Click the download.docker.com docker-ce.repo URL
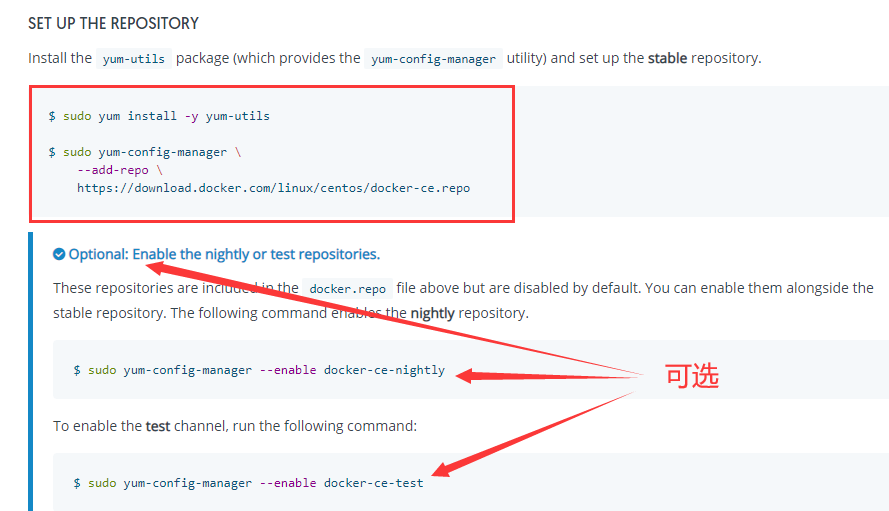This screenshot has width=889, height=511. 273,188
